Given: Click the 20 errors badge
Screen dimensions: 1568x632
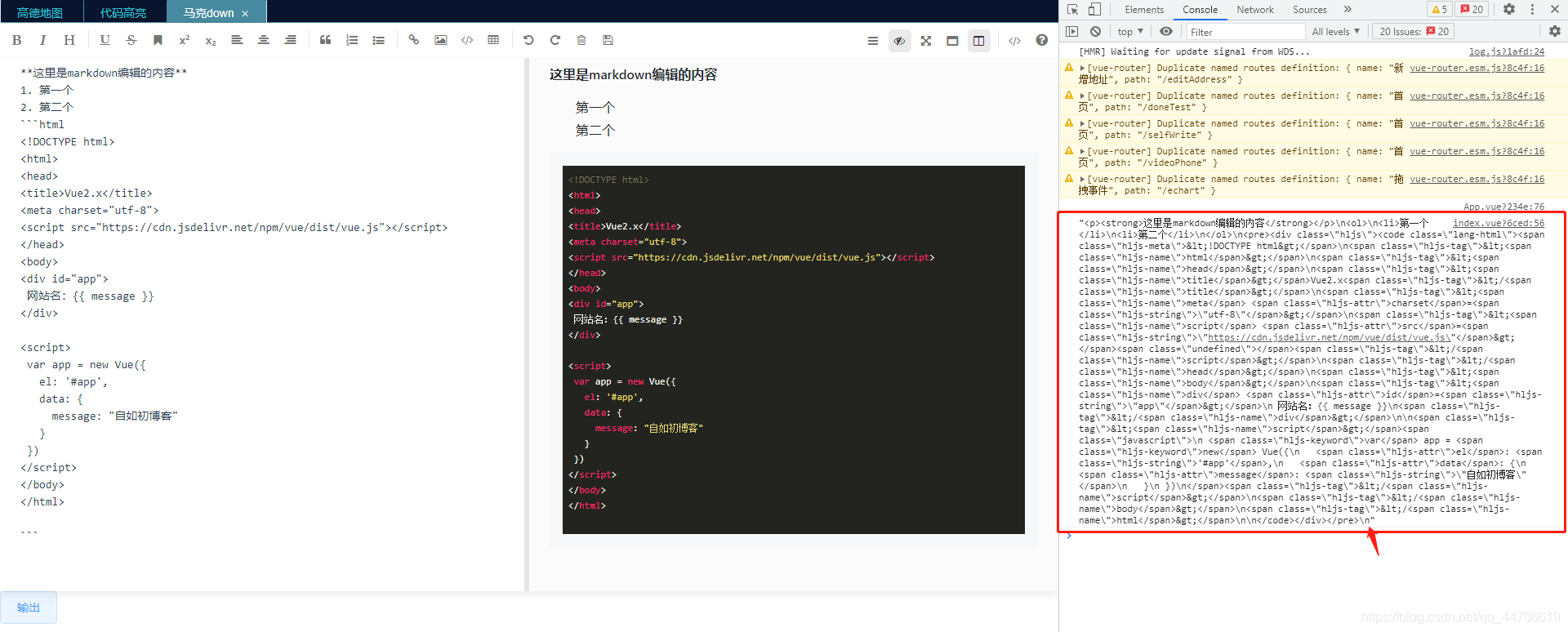Looking at the screenshot, I should [1472, 9].
